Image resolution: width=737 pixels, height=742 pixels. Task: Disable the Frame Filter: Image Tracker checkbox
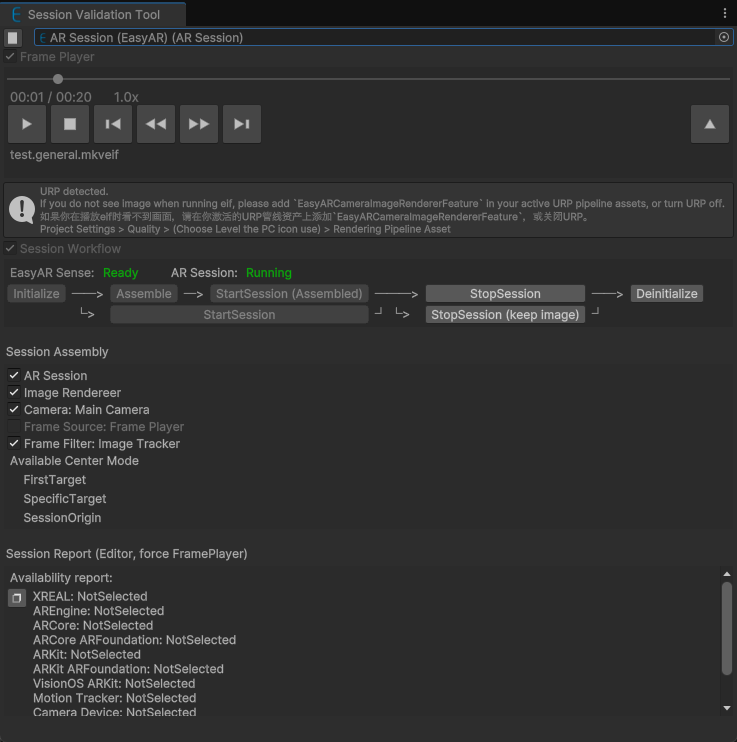(x=14, y=444)
